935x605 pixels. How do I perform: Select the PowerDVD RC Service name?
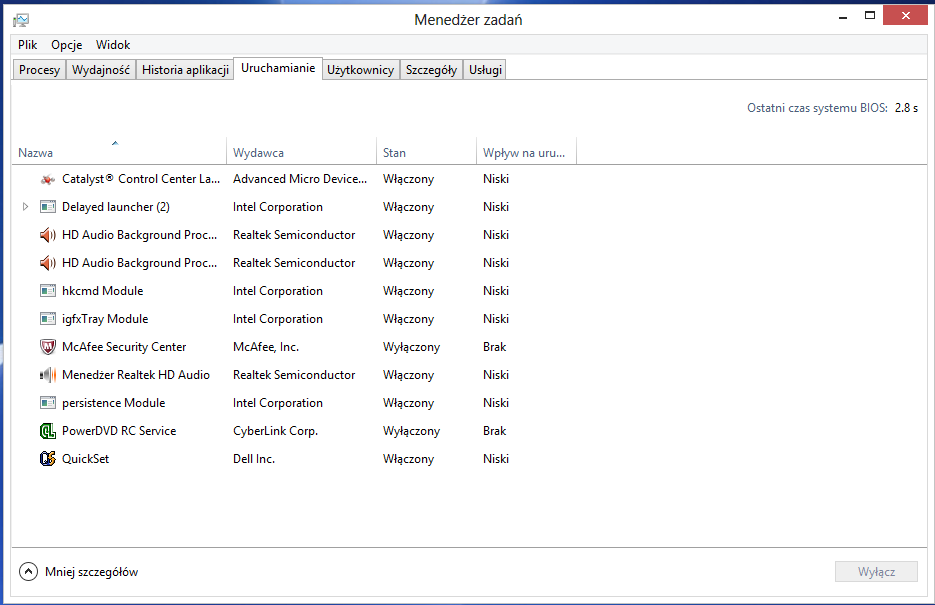[119, 431]
